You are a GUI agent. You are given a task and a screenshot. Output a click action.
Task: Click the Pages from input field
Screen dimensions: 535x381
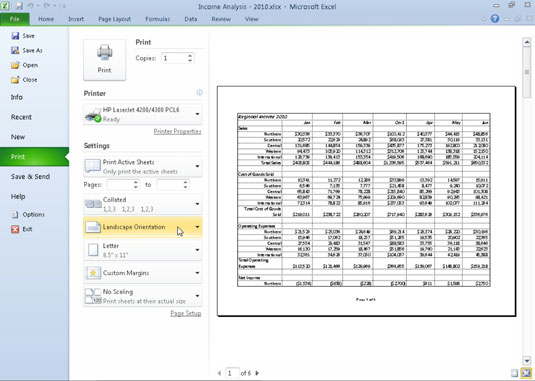(119, 185)
